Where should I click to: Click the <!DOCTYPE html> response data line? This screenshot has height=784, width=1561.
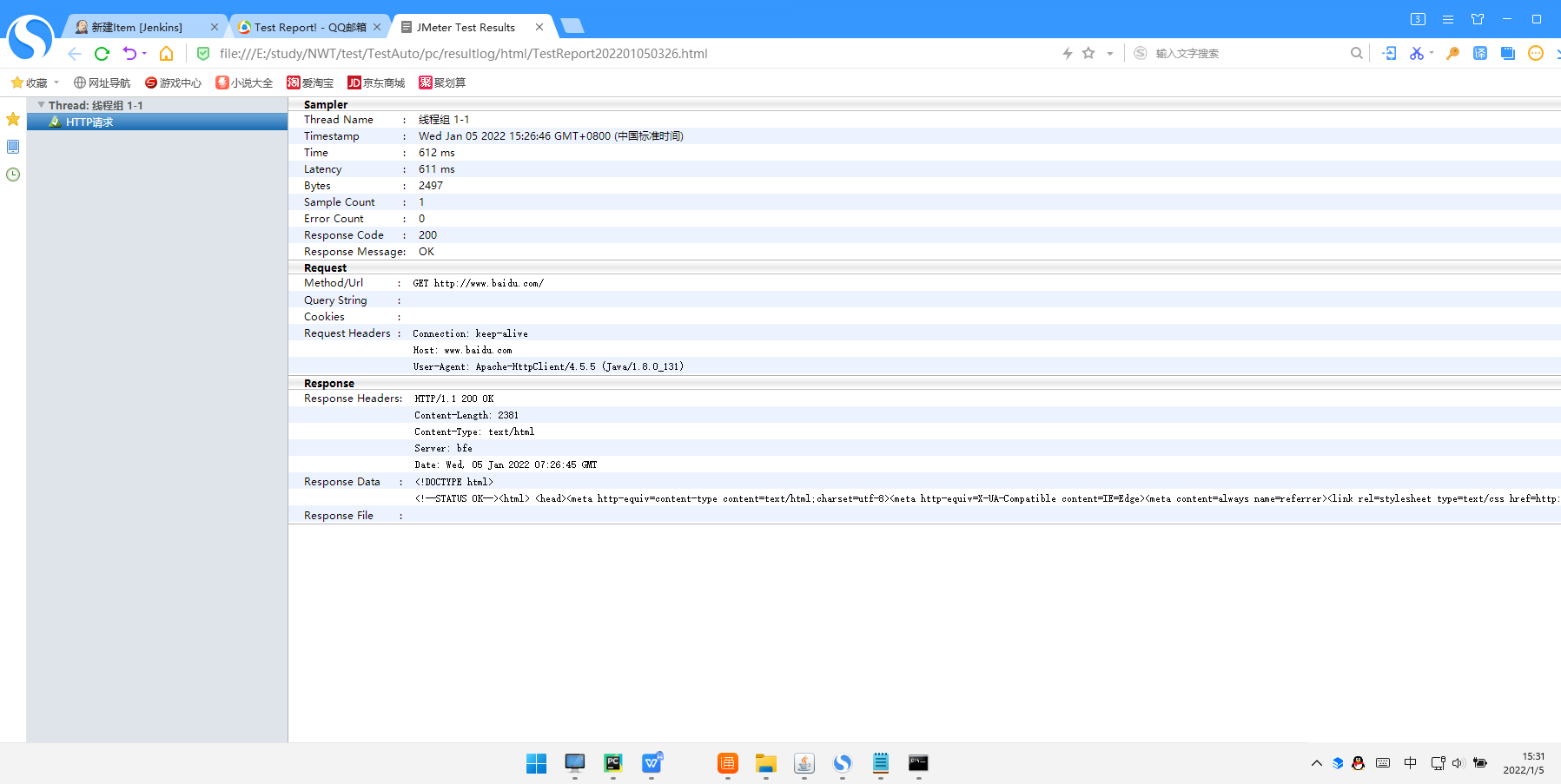pyautogui.click(x=454, y=482)
